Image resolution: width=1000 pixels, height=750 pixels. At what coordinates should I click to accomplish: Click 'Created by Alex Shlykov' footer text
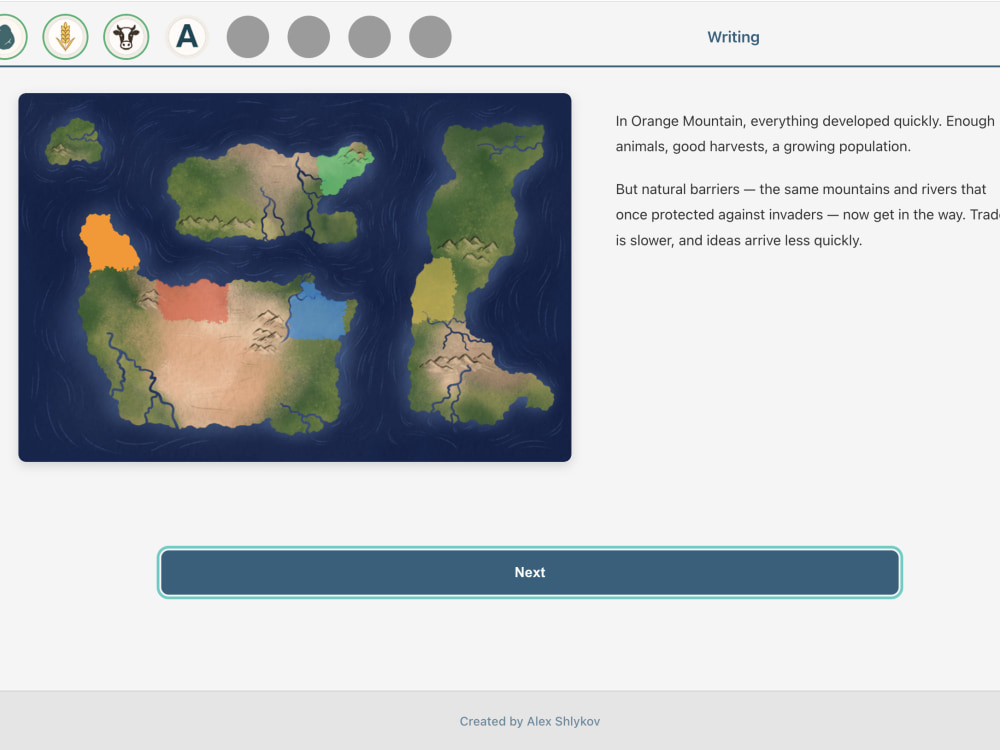tap(530, 721)
